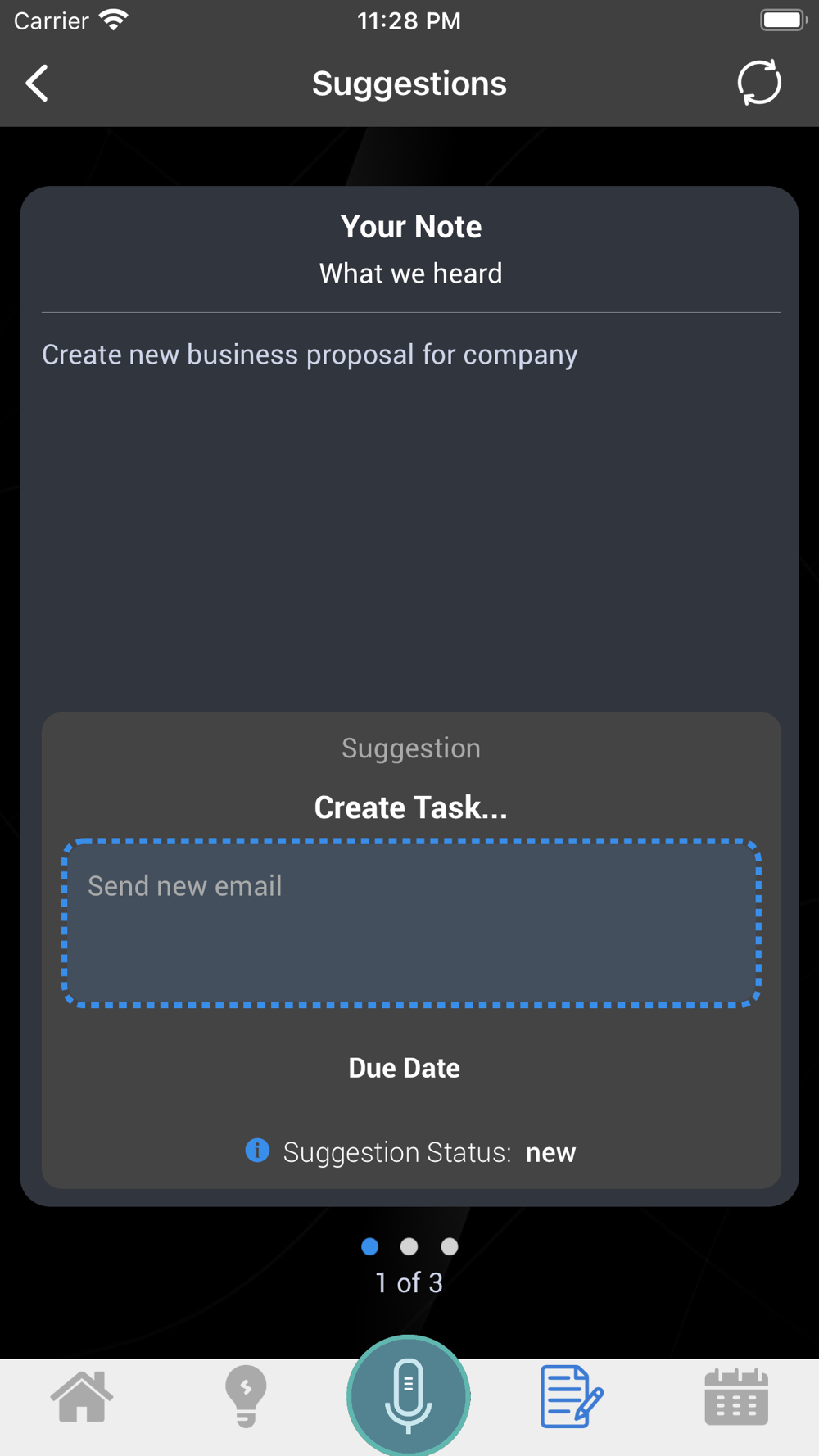This screenshot has height=1456, width=819.
Task: Tap the Suggestion section label
Action: coord(411,748)
